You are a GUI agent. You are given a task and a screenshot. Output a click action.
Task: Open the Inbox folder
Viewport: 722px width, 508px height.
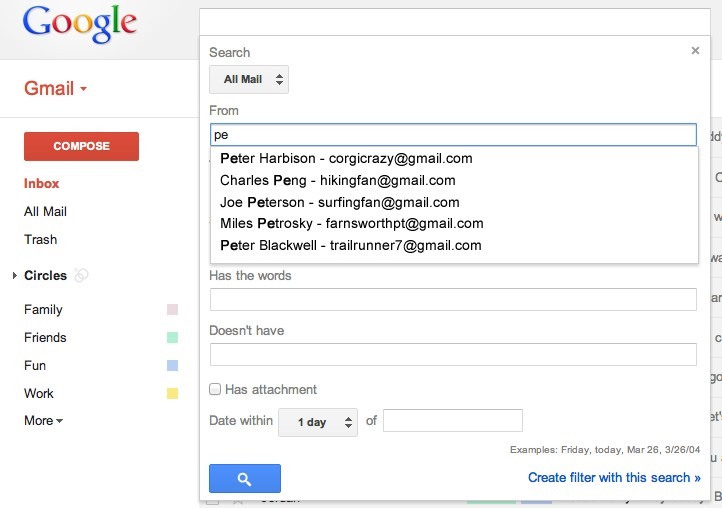(x=41, y=183)
